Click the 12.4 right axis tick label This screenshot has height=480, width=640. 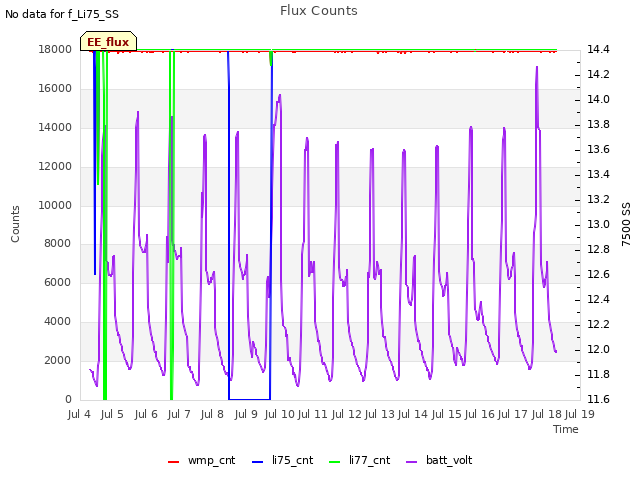[x=598, y=300]
